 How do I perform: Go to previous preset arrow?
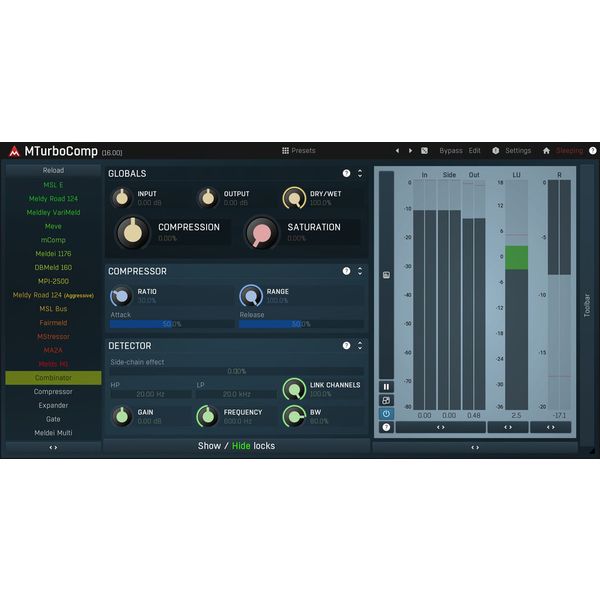coord(397,151)
